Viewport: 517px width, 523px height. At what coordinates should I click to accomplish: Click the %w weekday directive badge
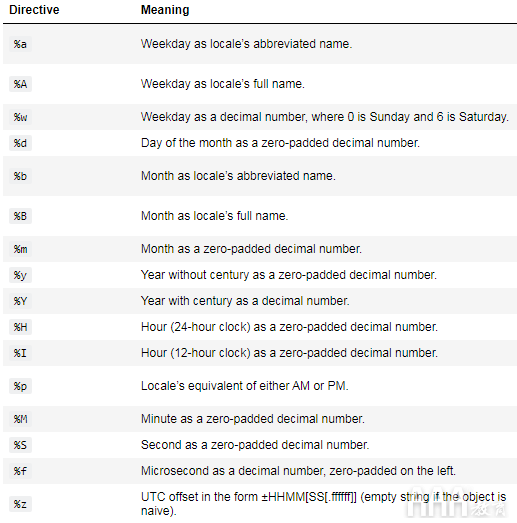click(20, 117)
